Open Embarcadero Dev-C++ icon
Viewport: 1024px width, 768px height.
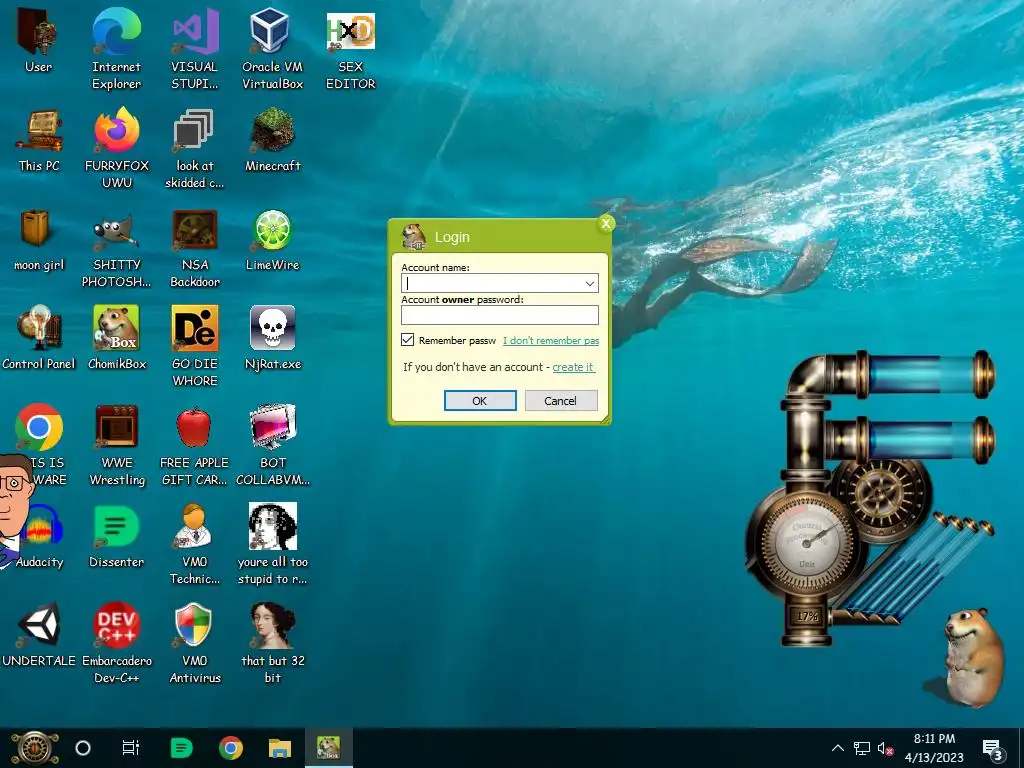point(116,643)
